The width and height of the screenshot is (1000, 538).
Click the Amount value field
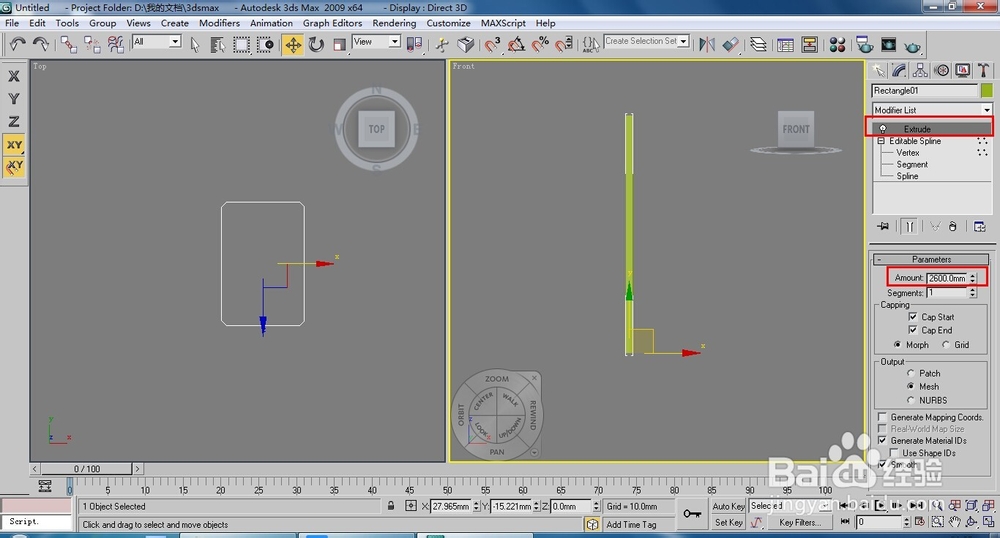pyautogui.click(x=947, y=278)
